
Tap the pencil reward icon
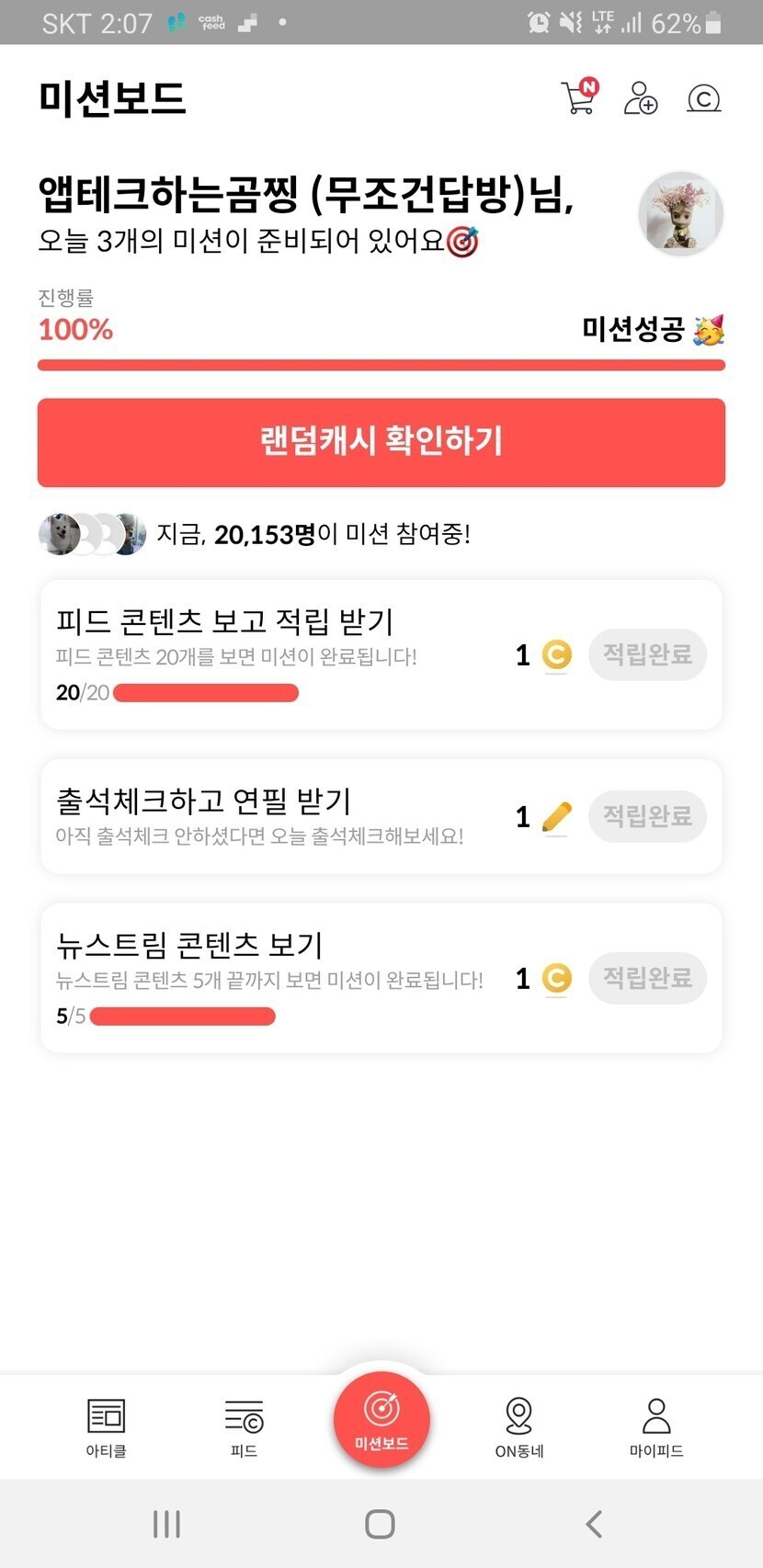(x=556, y=816)
